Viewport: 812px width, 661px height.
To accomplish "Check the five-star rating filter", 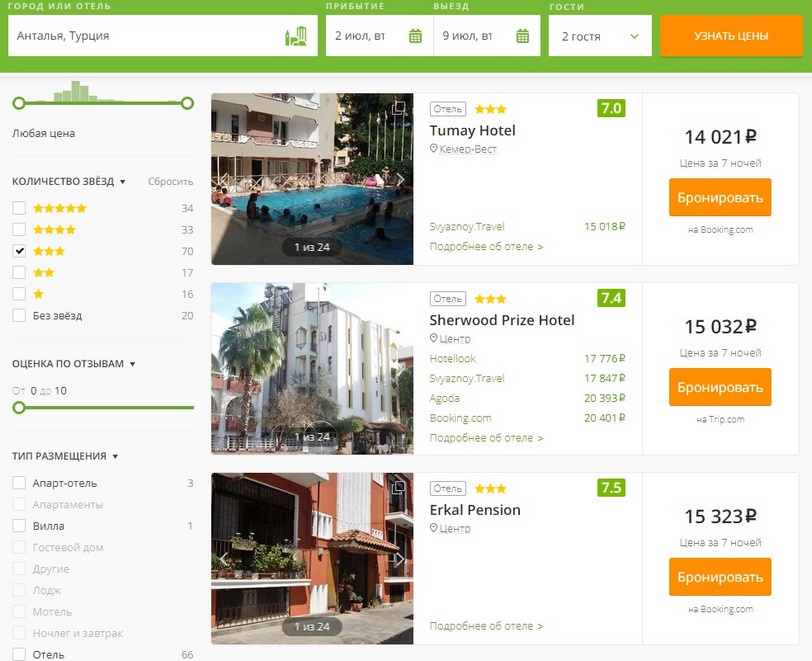I will [x=19, y=208].
